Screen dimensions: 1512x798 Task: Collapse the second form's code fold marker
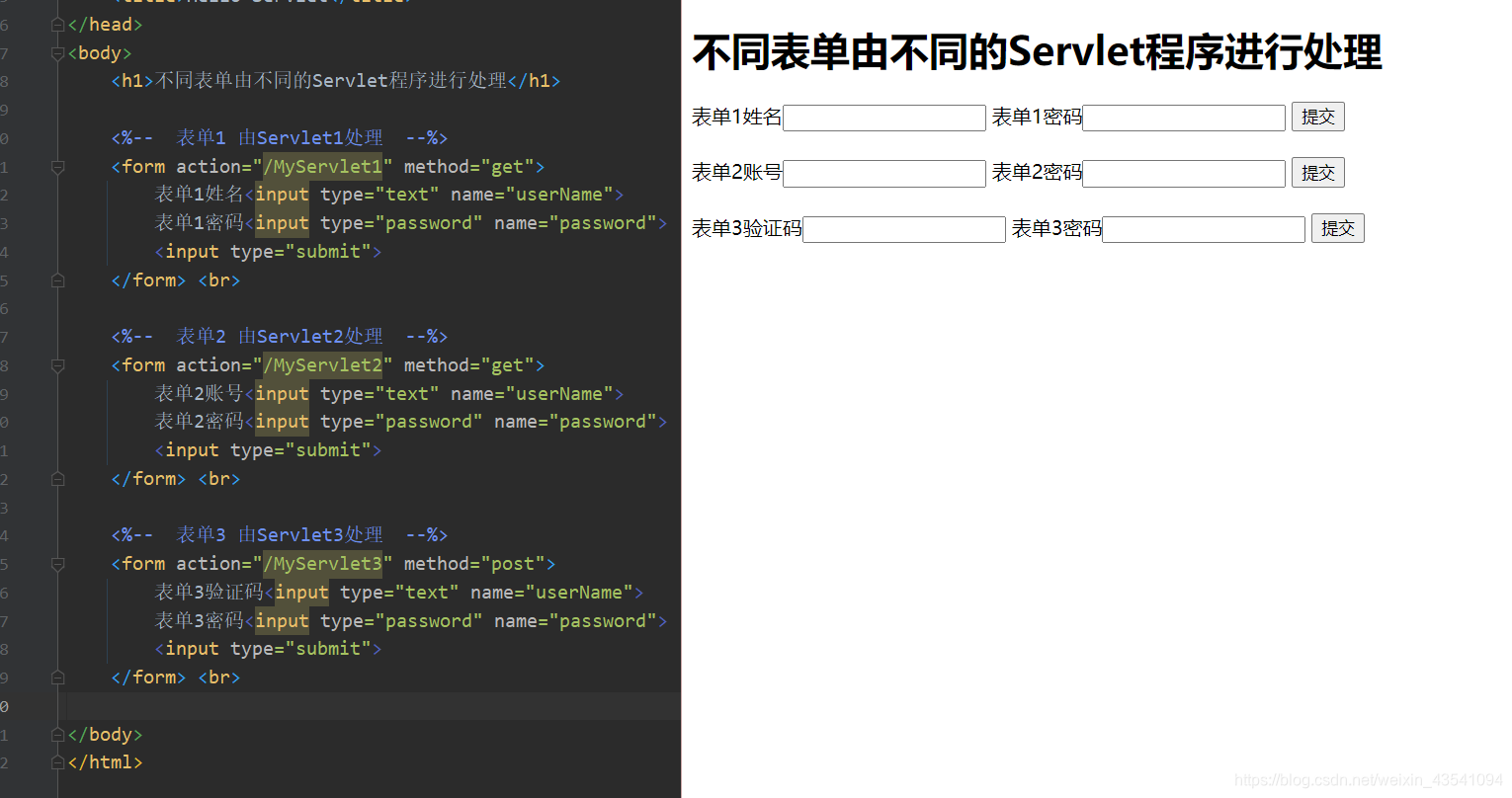click(56, 365)
